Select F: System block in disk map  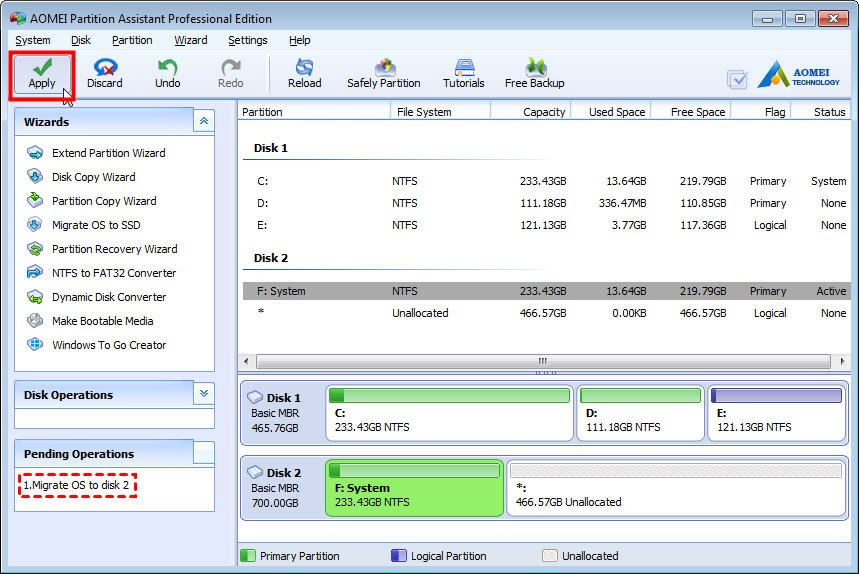click(414, 488)
